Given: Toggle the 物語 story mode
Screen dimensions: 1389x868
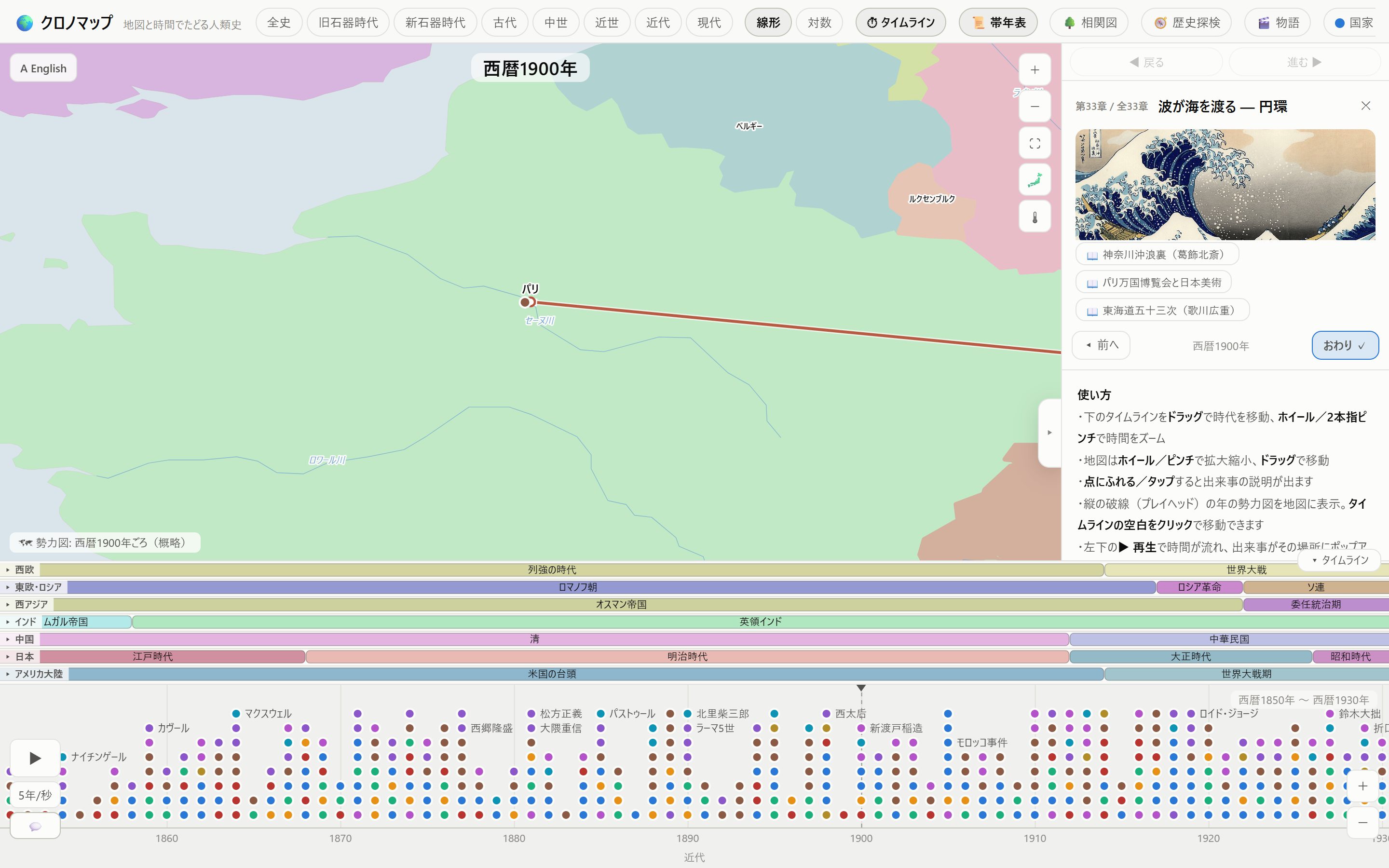Looking at the screenshot, I should [x=1278, y=22].
